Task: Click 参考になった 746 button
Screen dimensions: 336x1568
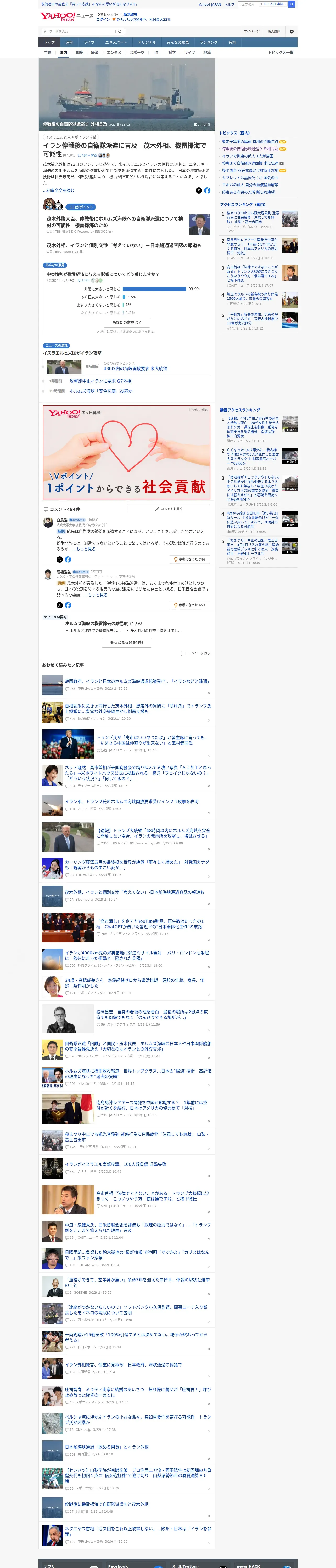Action: (x=190, y=560)
